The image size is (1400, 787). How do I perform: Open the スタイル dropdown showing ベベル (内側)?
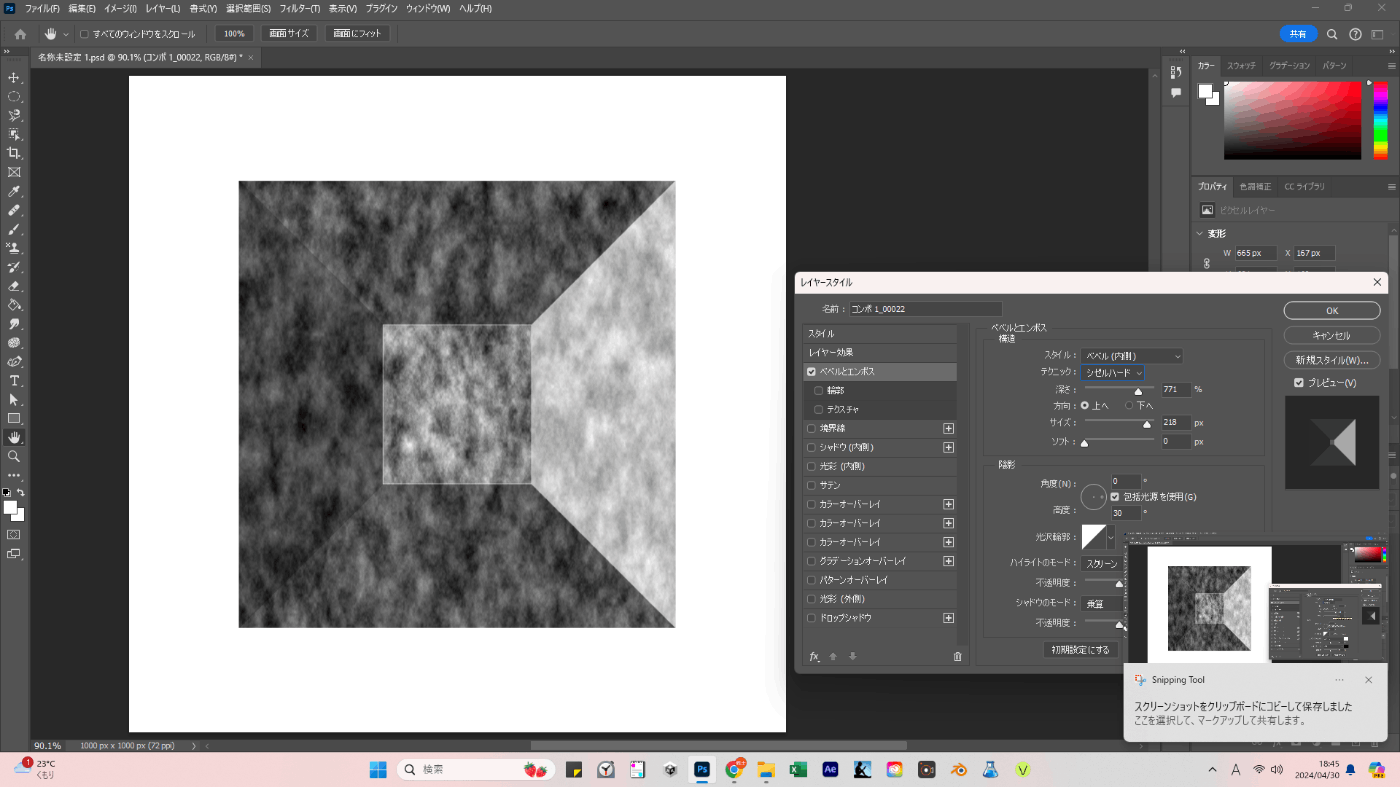click(1132, 355)
